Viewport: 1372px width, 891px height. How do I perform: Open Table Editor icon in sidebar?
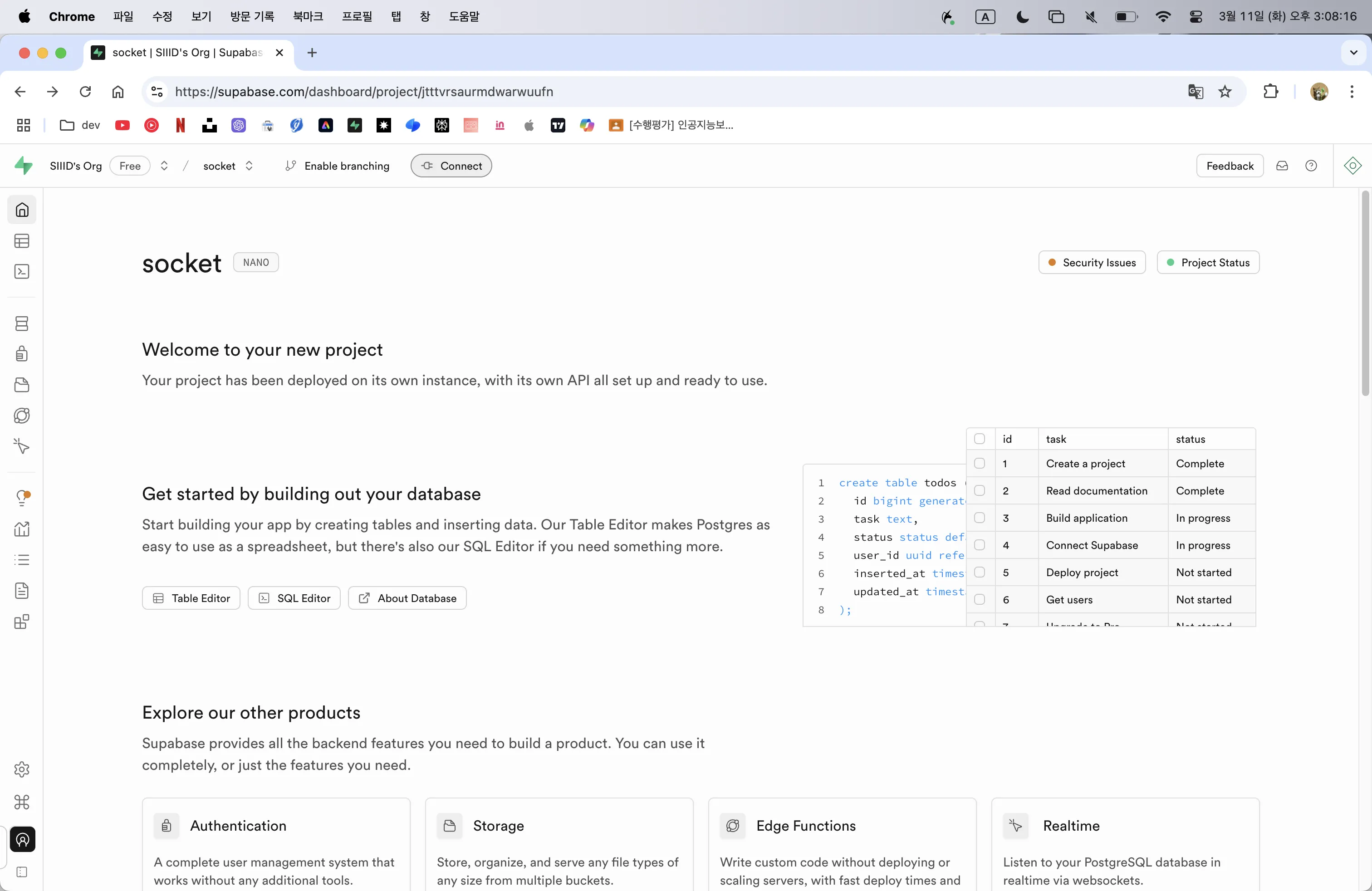click(22, 241)
